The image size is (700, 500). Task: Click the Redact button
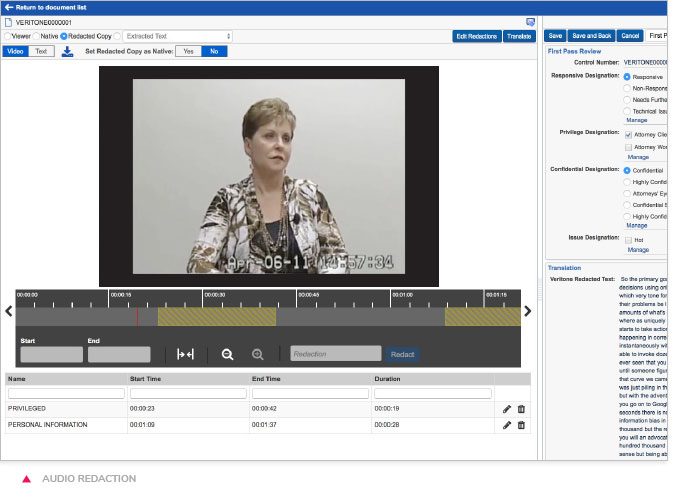pyautogui.click(x=402, y=354)
